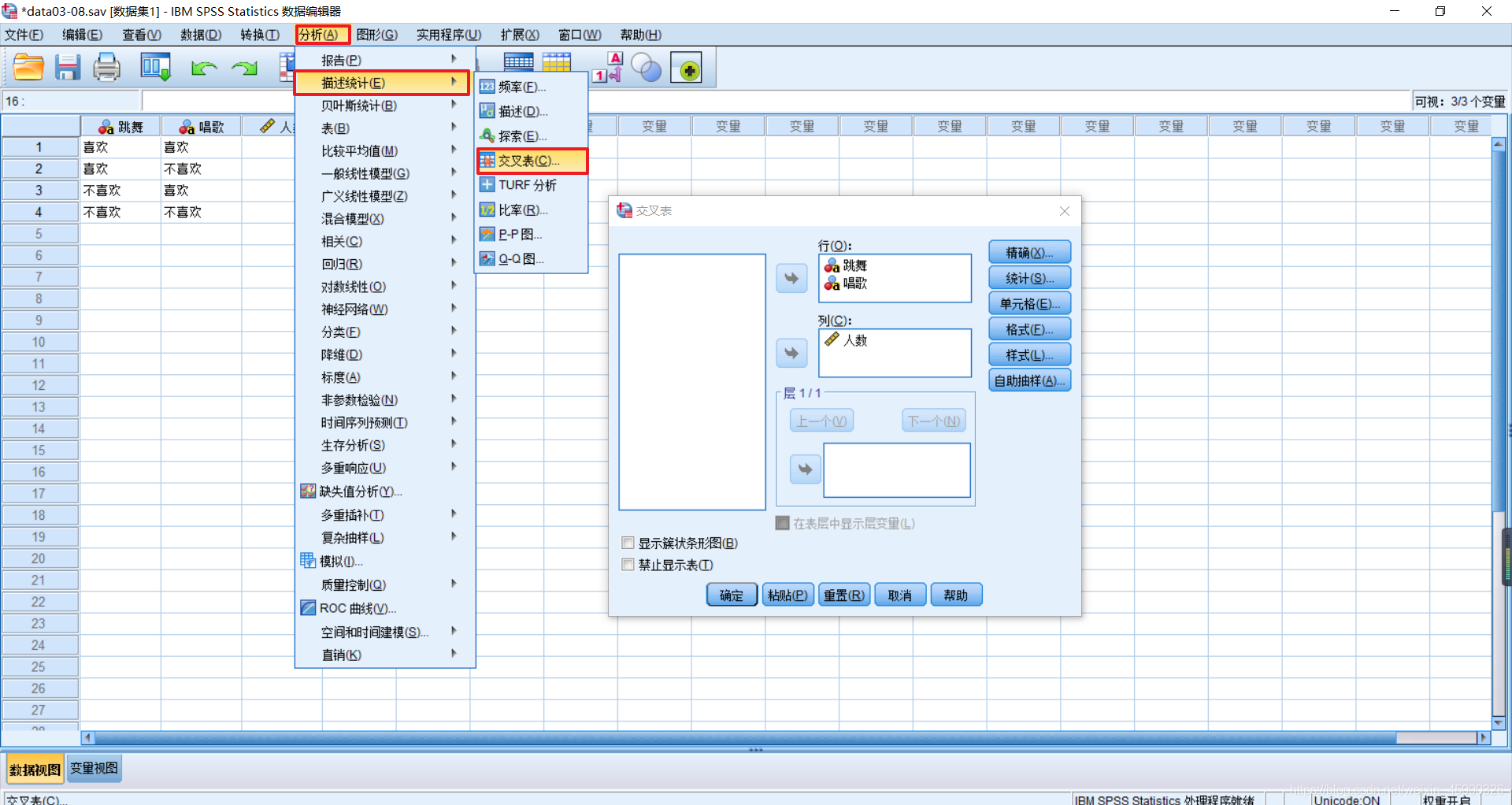1512x805 pixels.
Task: Expand the 降维(D) submenu
Action: click(384, 354)
